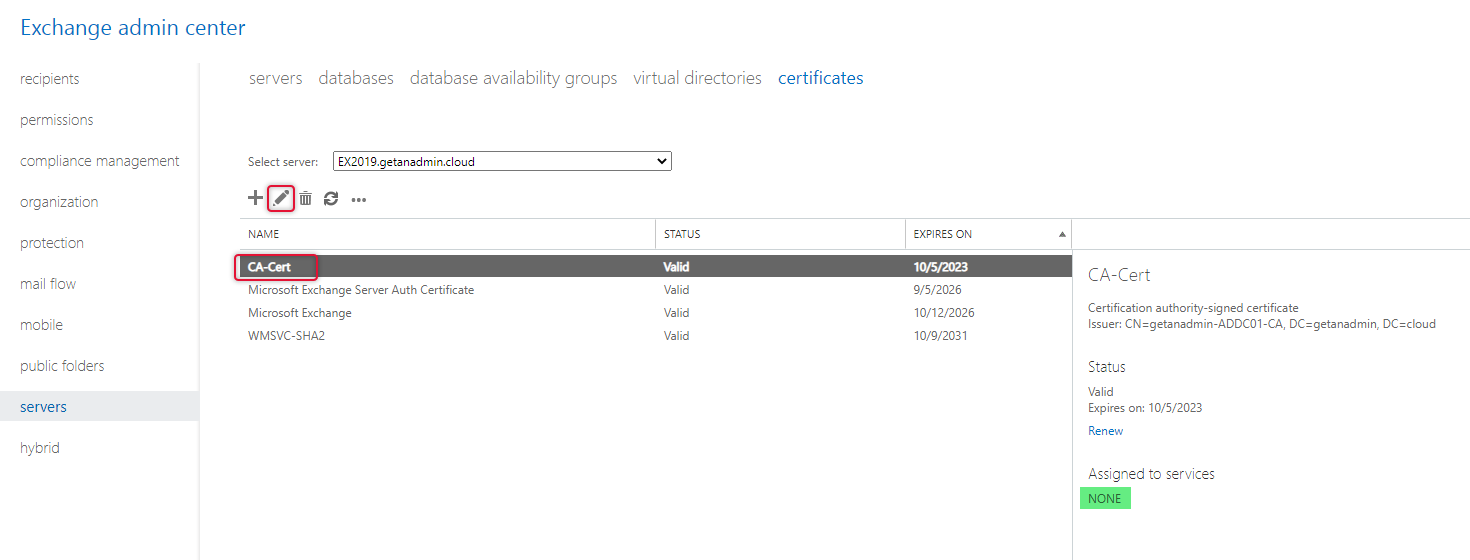
Task: Select the certificates tab
Action: (x=821, y=78)
